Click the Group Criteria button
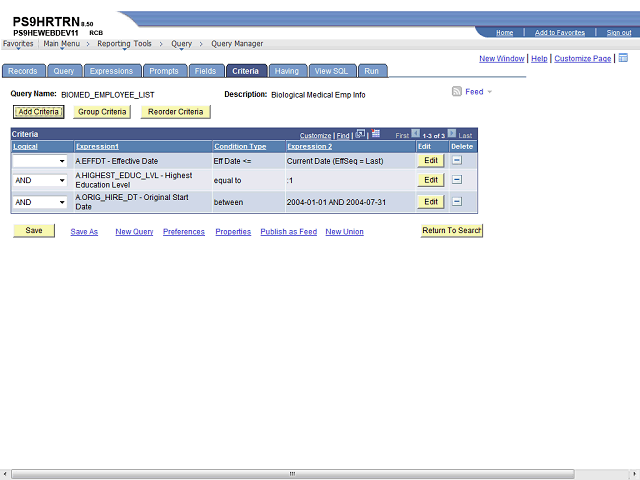This screenshot has height=480, width=640. (102, 112)
